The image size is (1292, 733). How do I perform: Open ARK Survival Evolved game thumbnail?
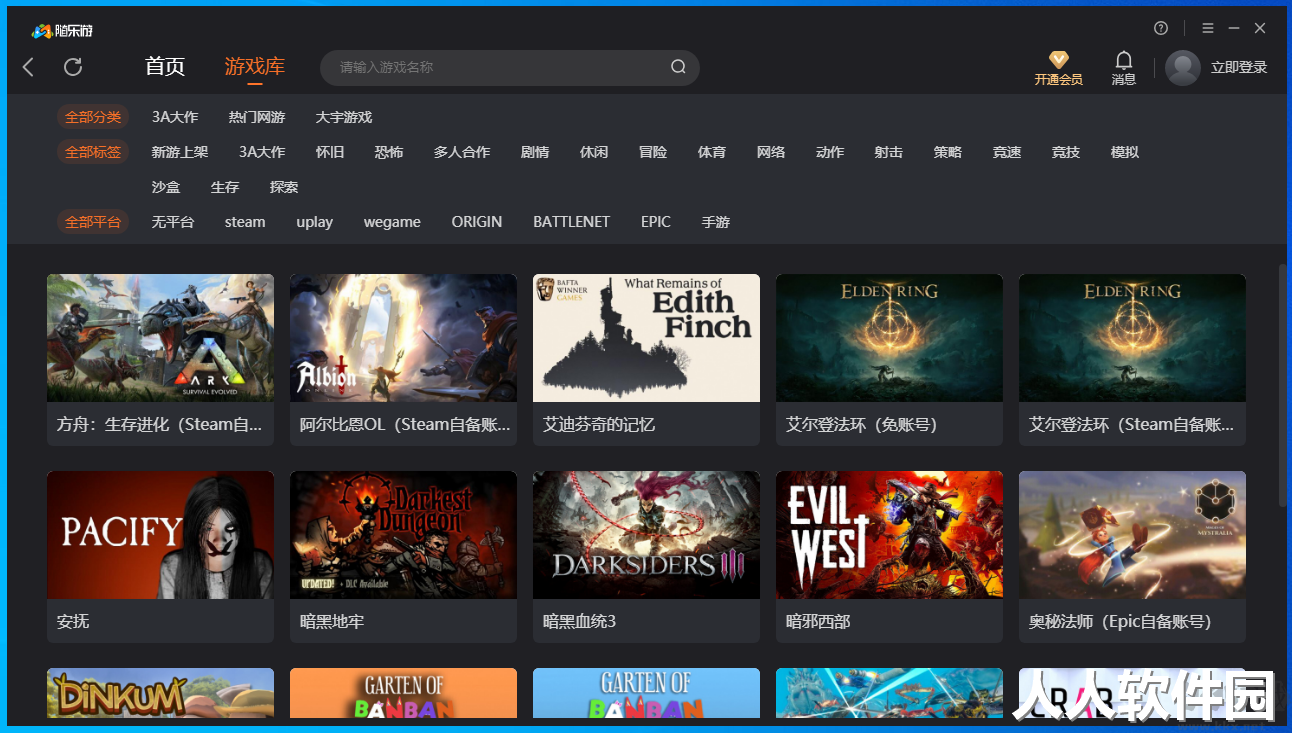(160, 338)
